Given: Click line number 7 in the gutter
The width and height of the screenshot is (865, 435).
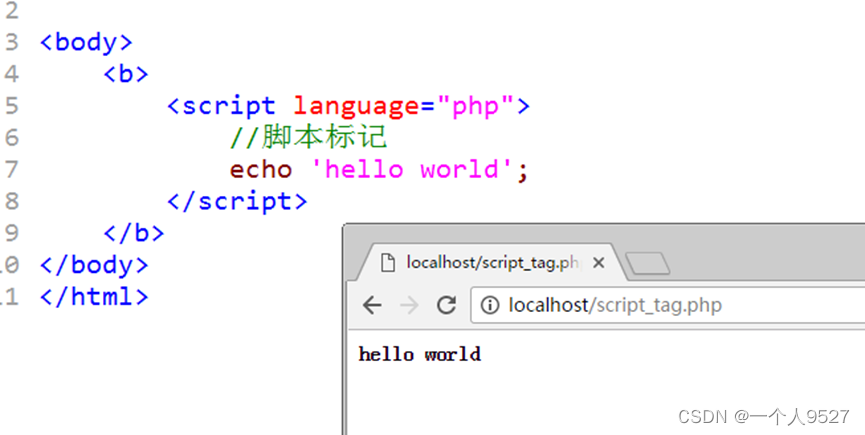Looking at the screenshot, I should [12, 169].
